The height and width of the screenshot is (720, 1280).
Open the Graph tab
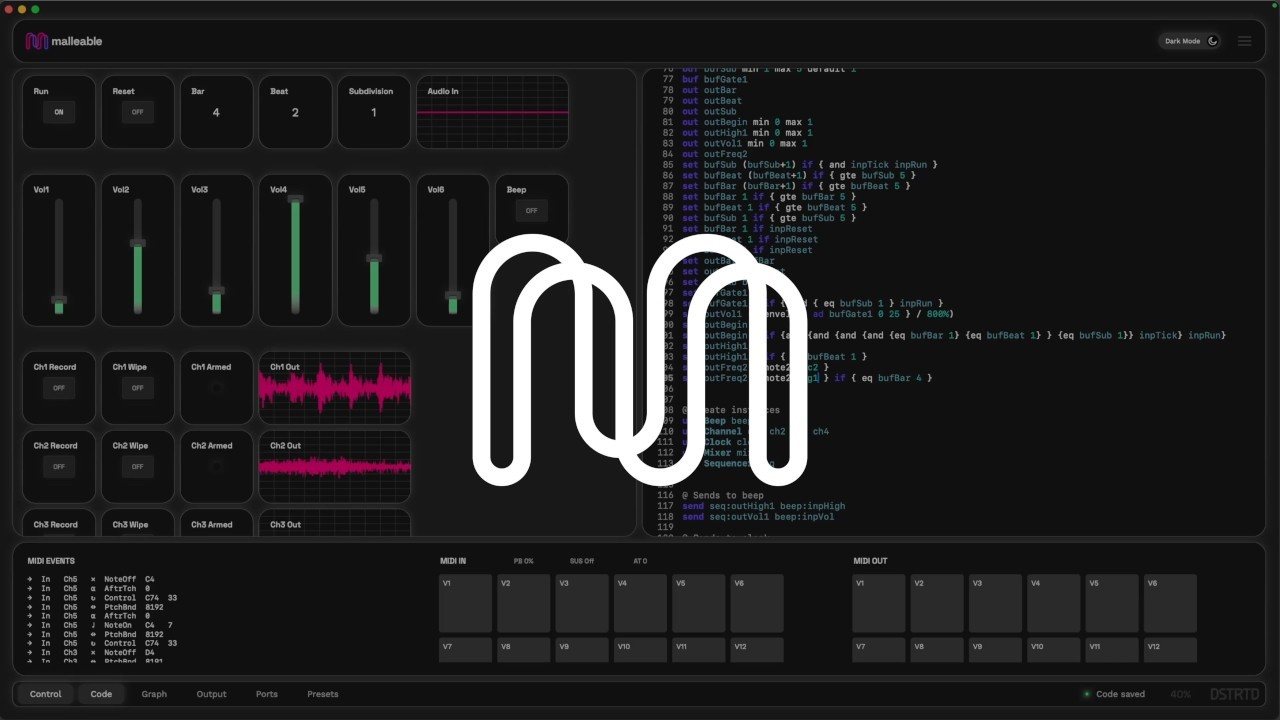(x=154, y=694)
